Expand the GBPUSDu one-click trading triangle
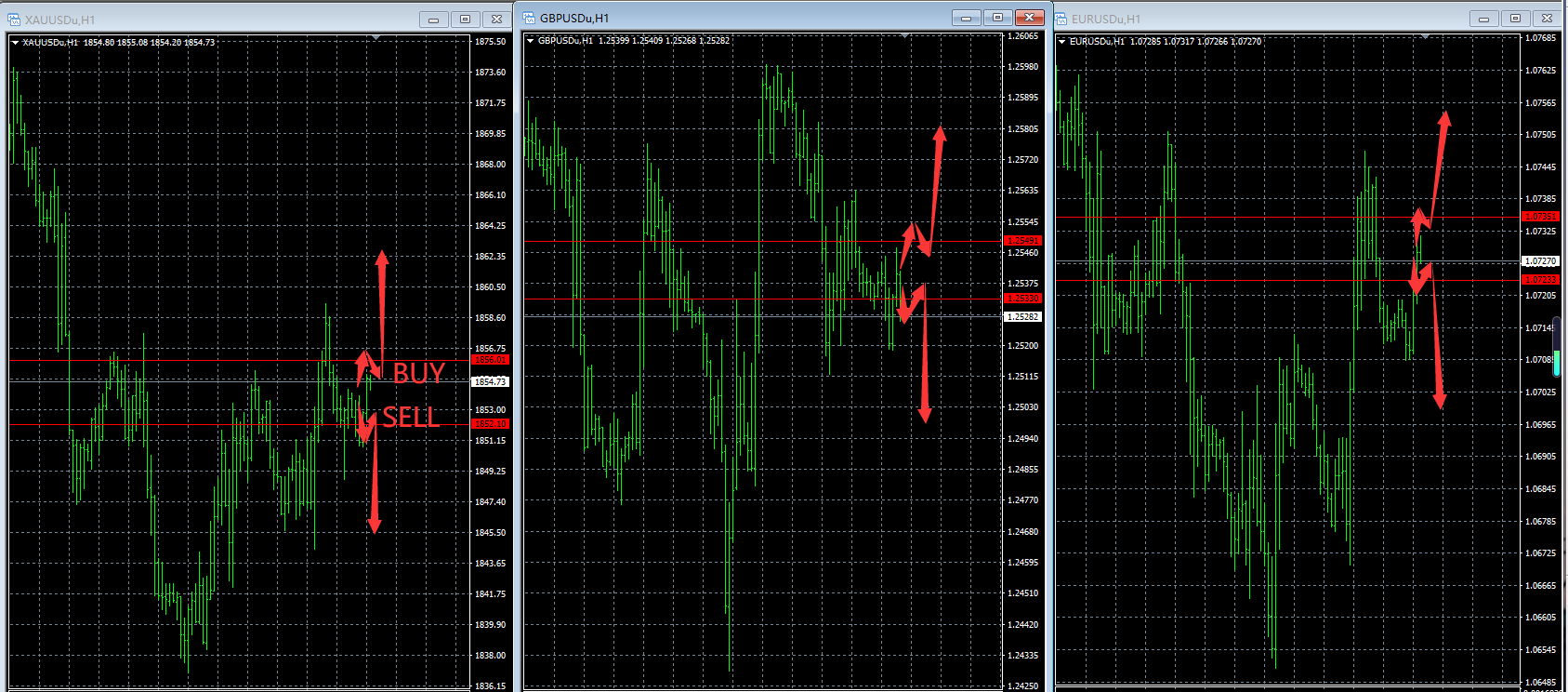 (x=530, y=41)
